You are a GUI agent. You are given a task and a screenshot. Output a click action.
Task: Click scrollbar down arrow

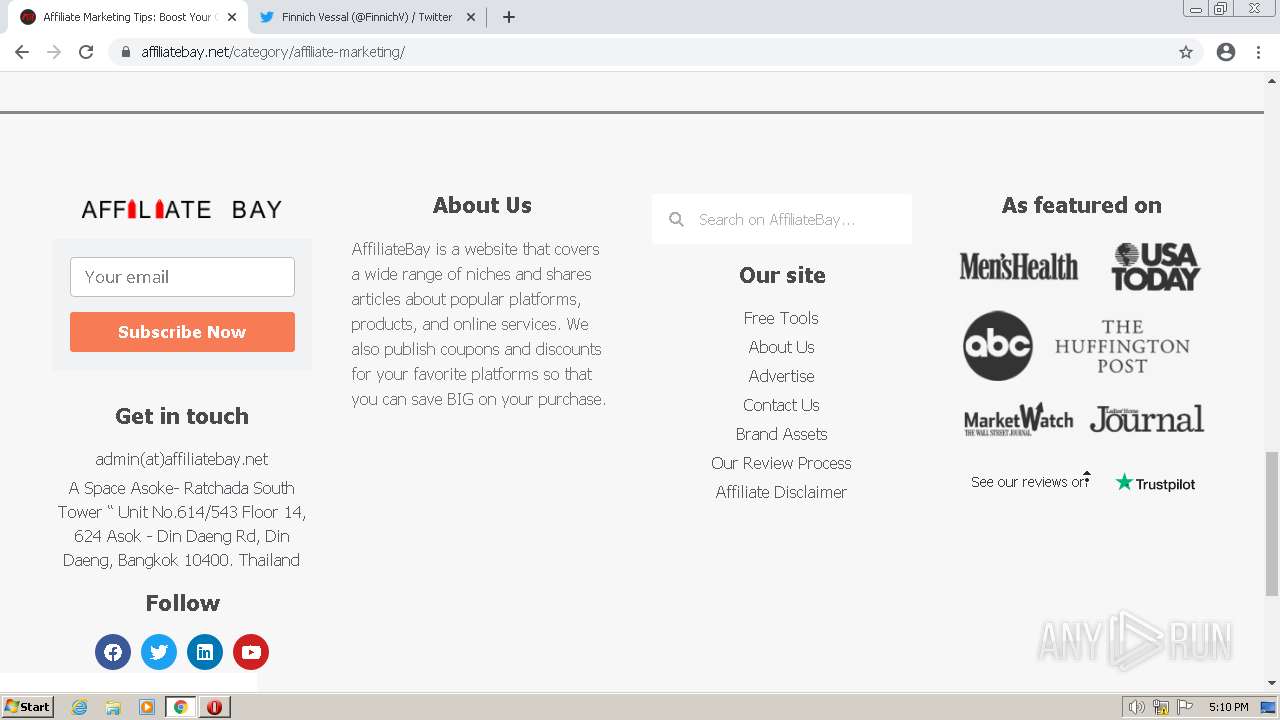click(x=1272, y=683)
